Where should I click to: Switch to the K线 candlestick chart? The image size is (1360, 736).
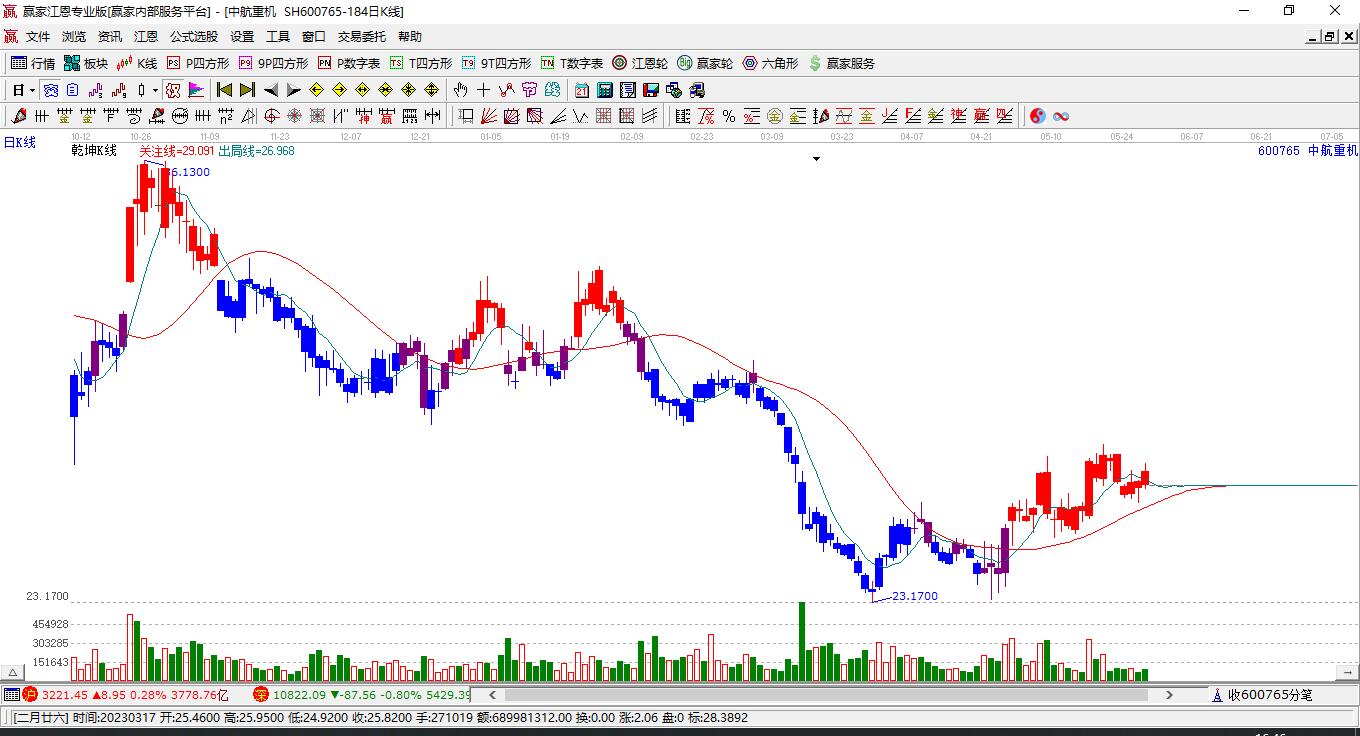[x=137, y=63]
